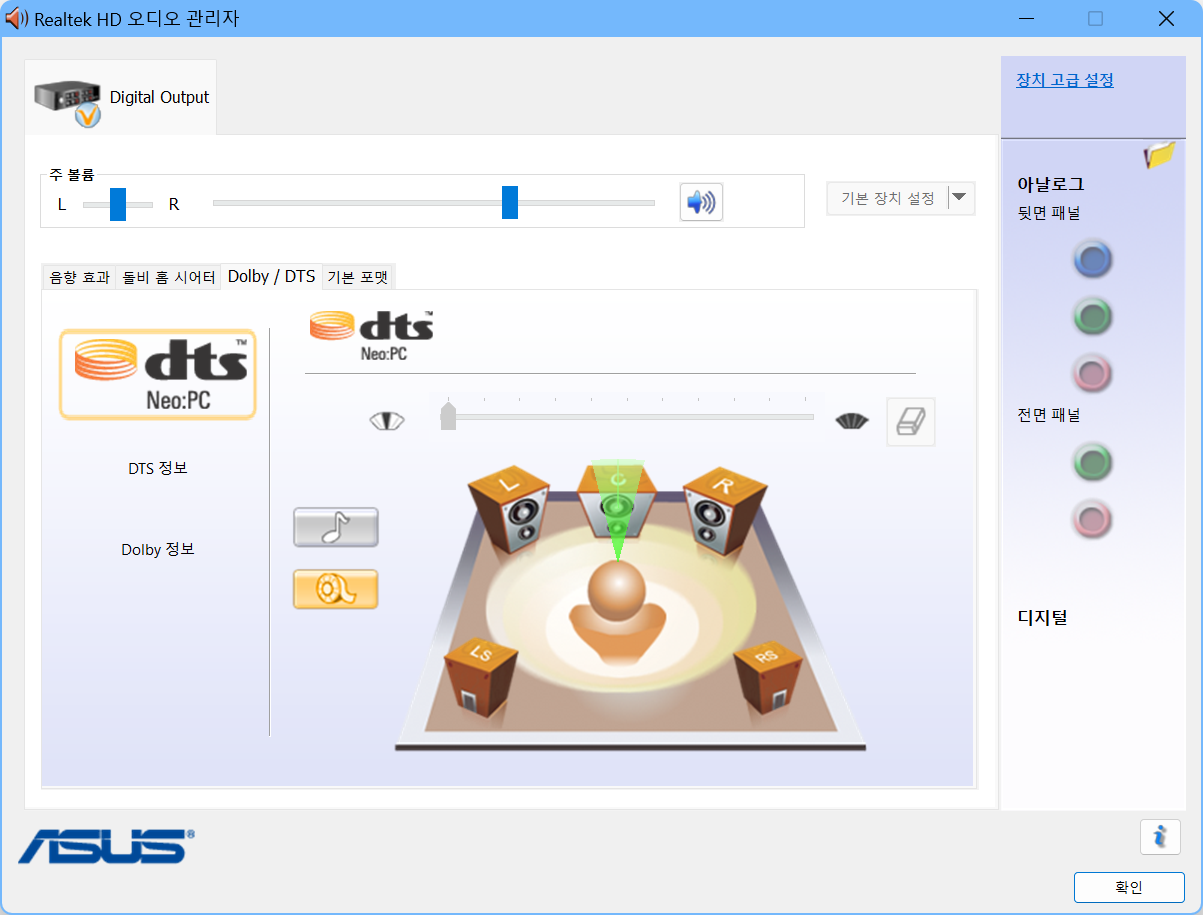Close the Realtek audio manager window
1203x915 pixels.
coord(1166,18)
